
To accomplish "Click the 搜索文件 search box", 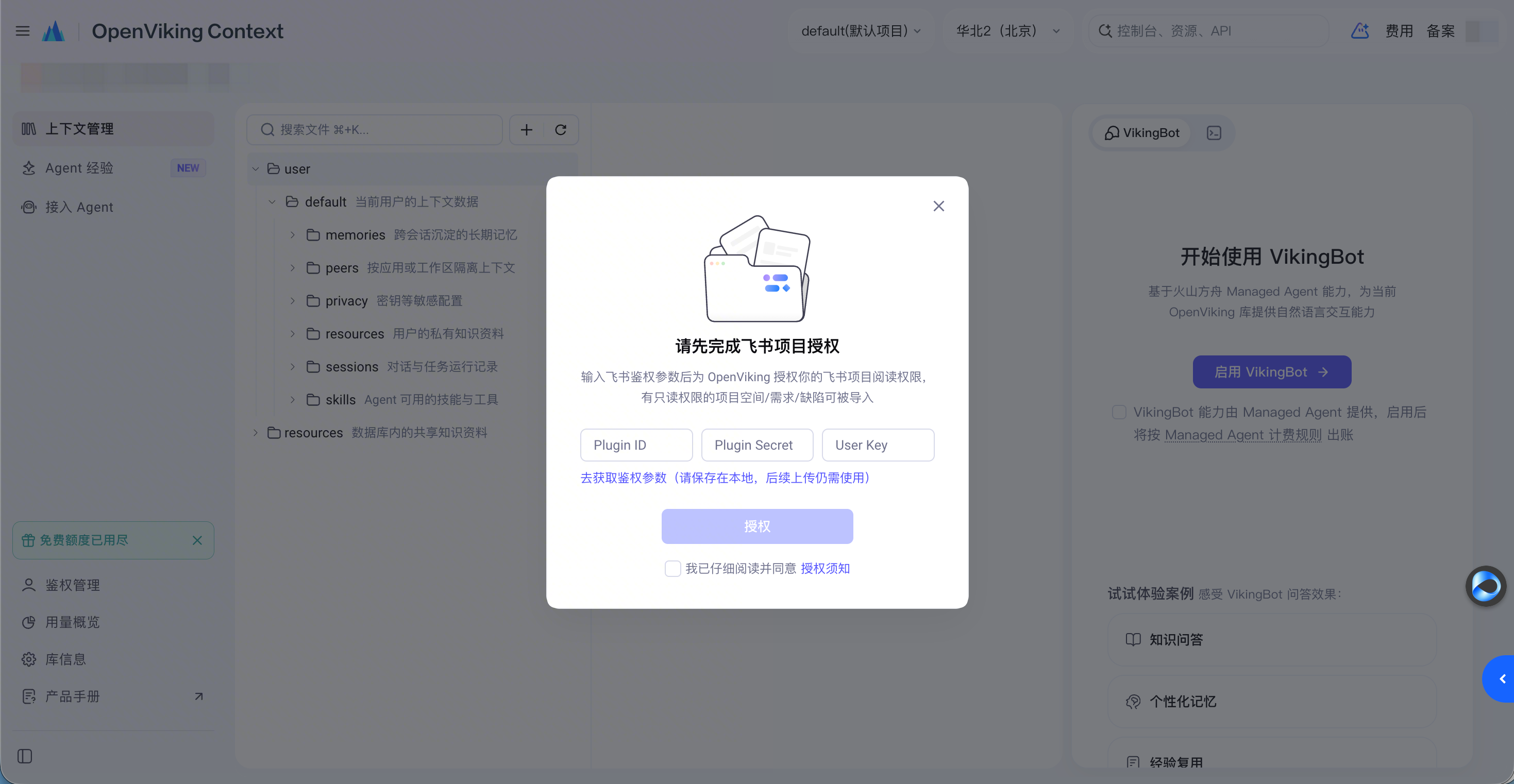I will pos(375,130).
